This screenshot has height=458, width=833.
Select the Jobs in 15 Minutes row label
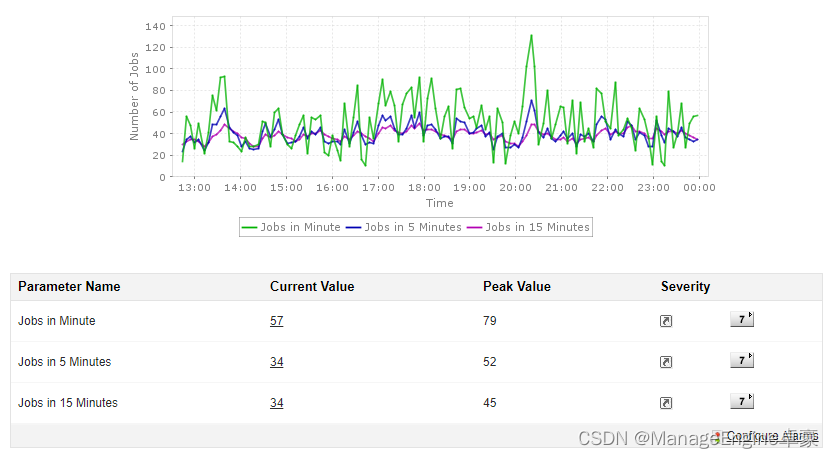pos(68,403)
